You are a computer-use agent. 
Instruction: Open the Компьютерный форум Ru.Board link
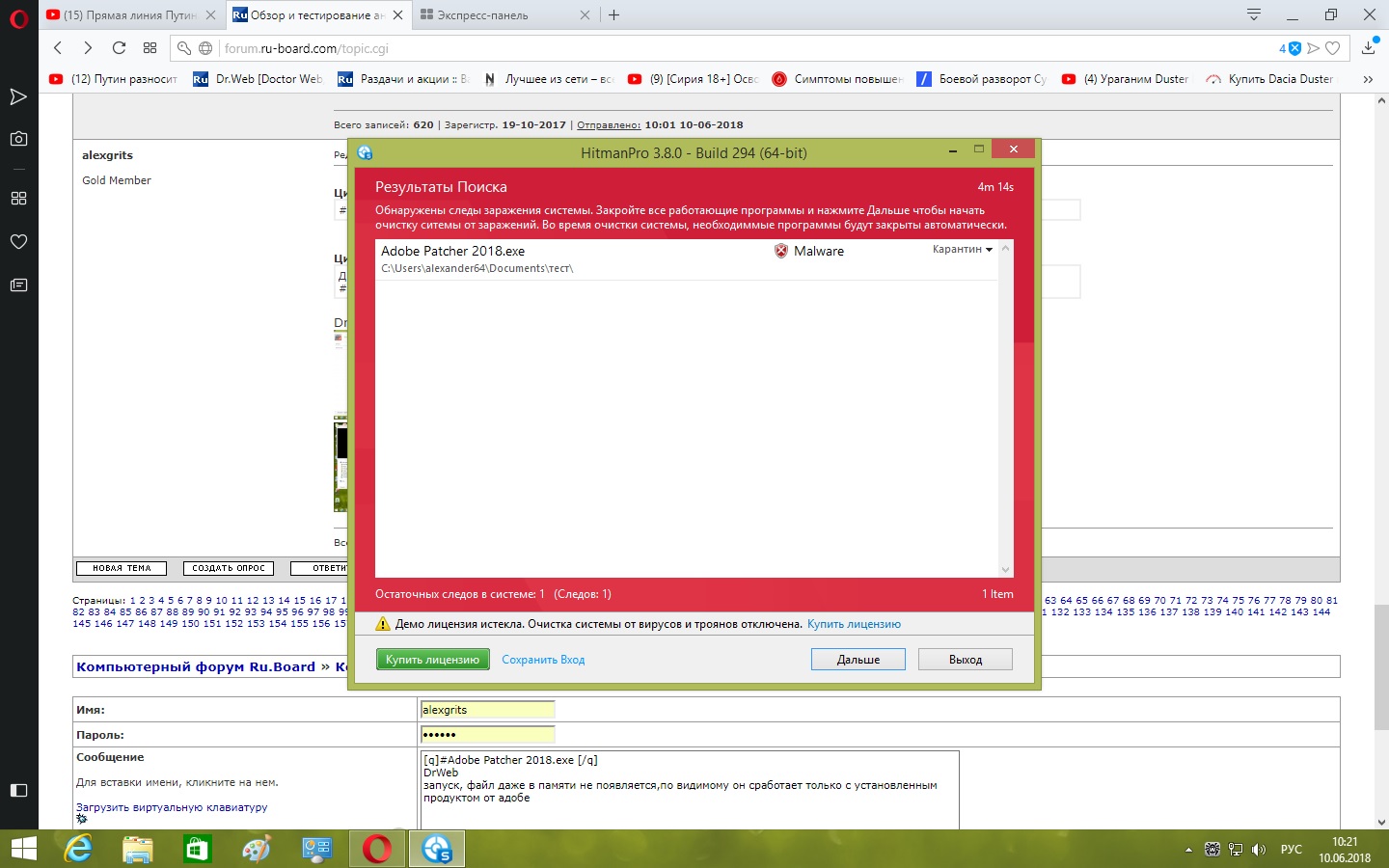coord(196,666)
